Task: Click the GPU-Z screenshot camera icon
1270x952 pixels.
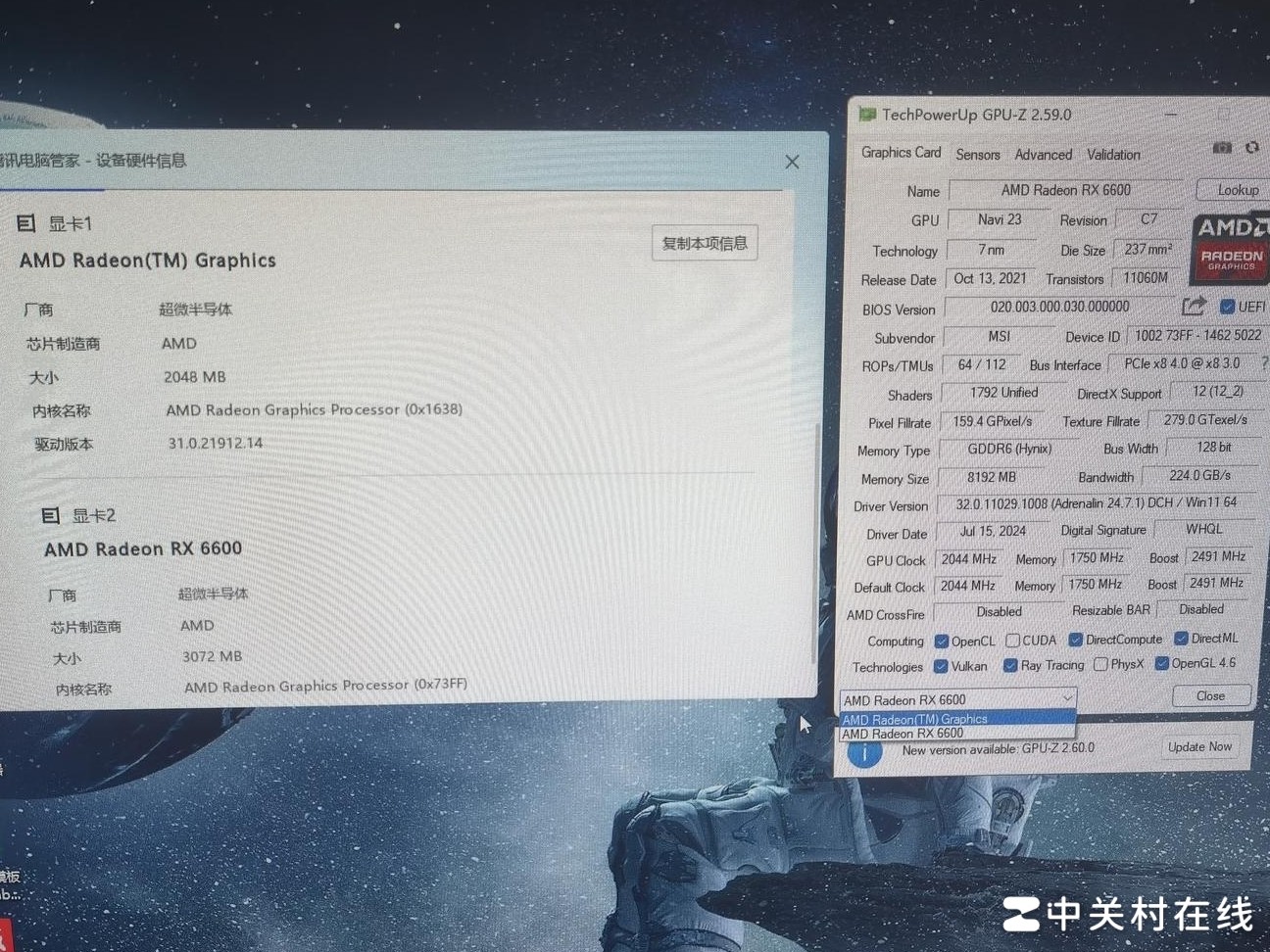Action: (x=1222, y=148)
